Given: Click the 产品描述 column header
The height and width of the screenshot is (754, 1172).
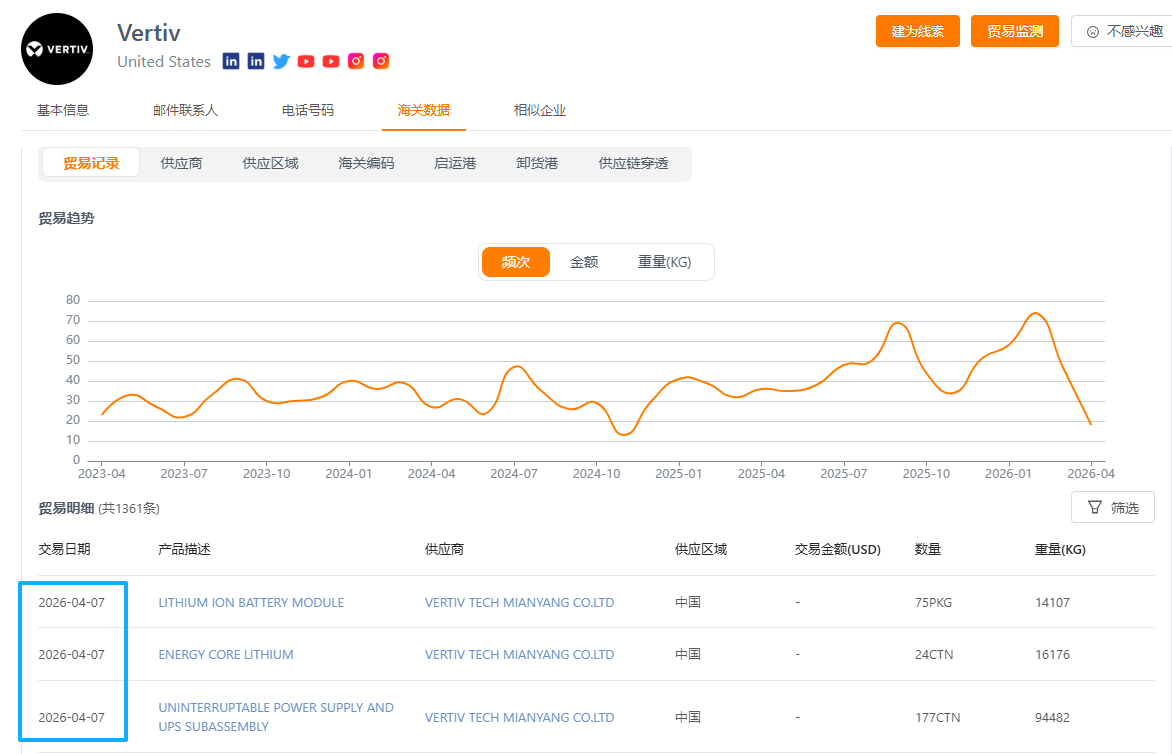Looking at the screenshot, I should 185,549.
